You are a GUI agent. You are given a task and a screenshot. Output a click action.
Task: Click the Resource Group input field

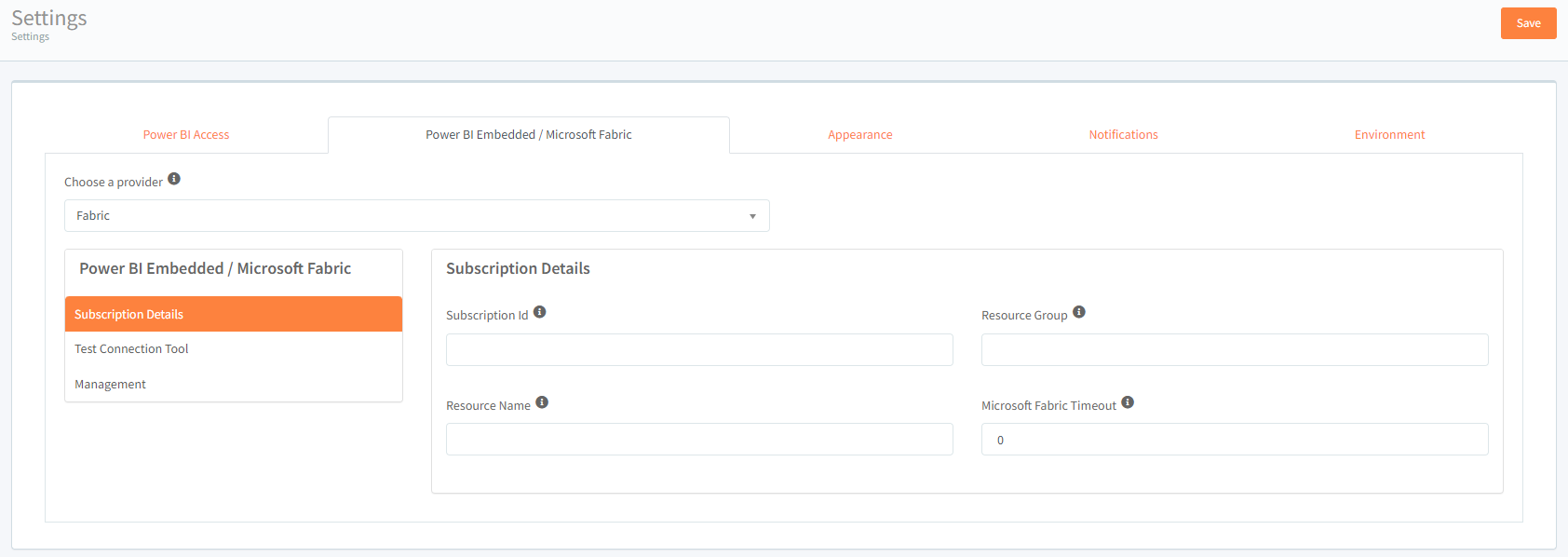1235,349
